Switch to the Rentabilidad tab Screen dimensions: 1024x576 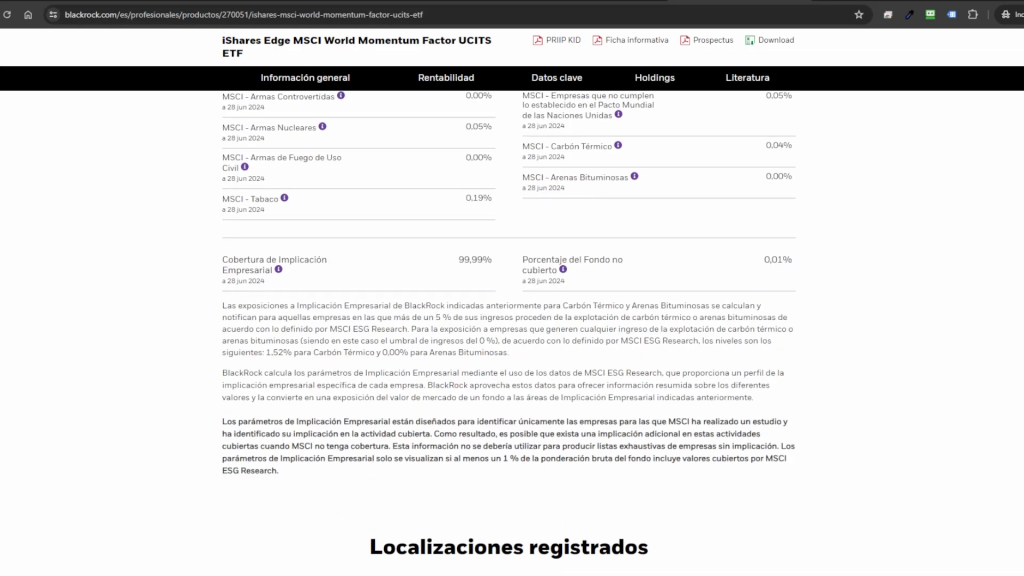click(x=446, y=78)
